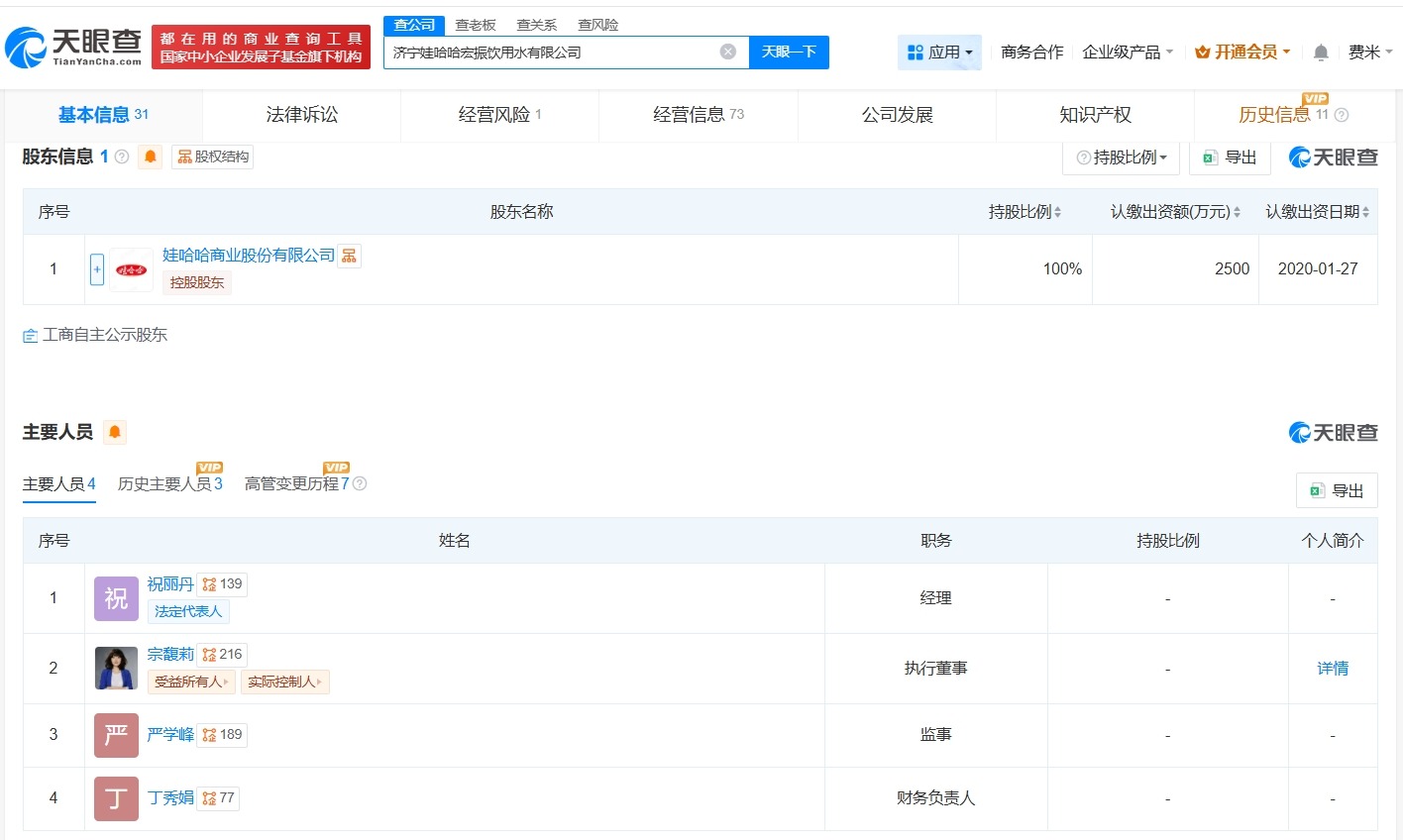Image resolution: width=1403 pixels, height=840 pixels.
Task: Open 宗馥莉's 详情 profile link
Action: (1332, 668)
